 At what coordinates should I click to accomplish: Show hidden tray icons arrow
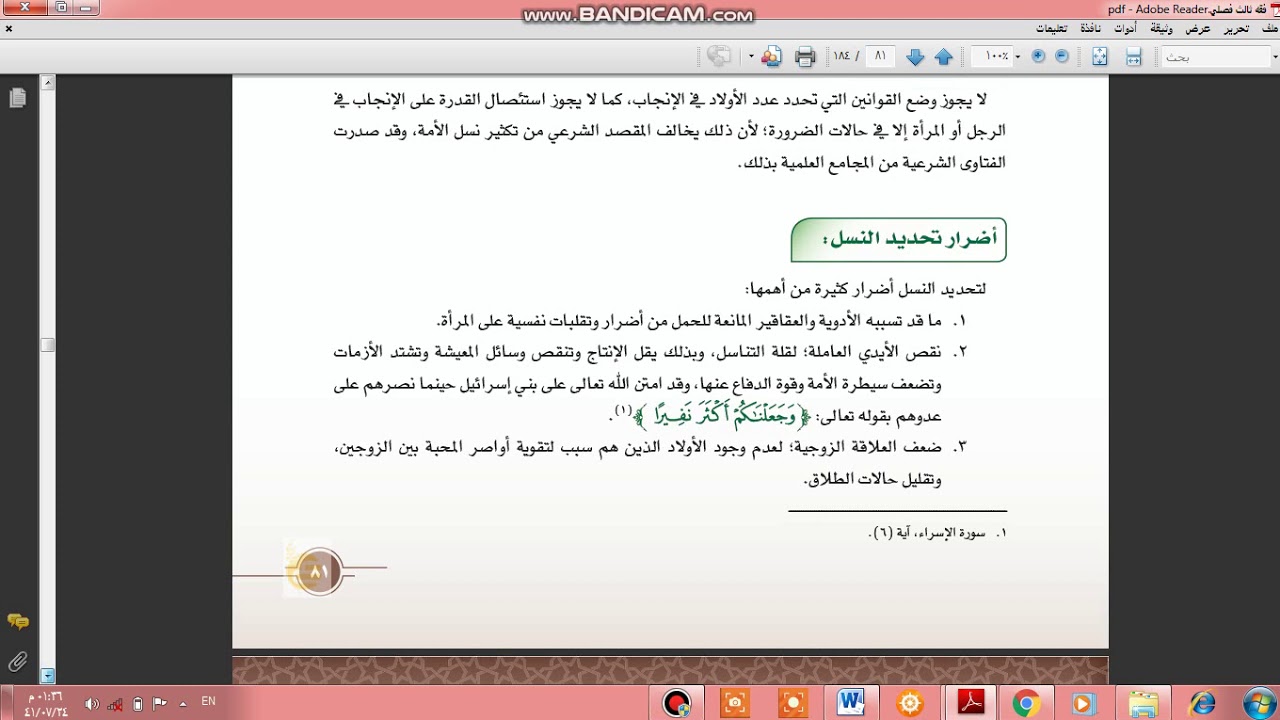pyautogui.click(x=183, y=704)
